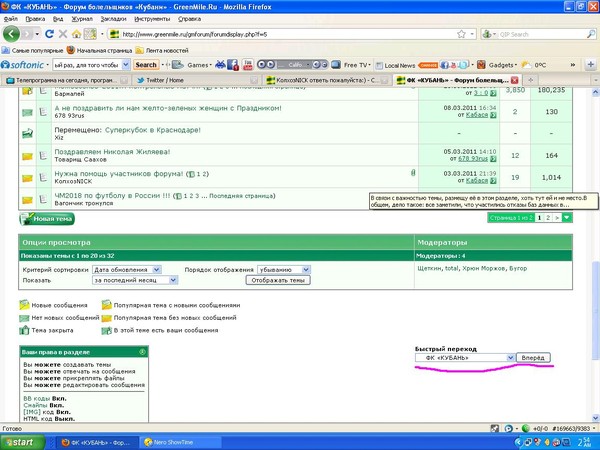The height and width of the screenshot is (450, 600).
Task: Click the green globe status bar icon
Action: (526, 429)
